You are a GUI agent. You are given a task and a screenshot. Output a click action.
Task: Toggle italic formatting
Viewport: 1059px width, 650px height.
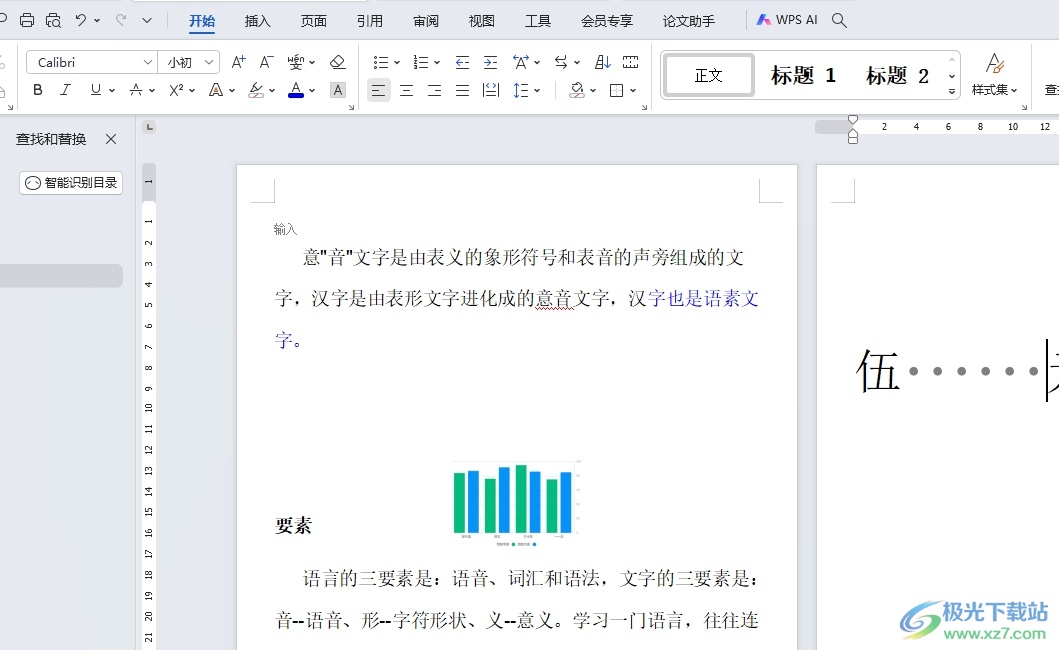tap(66, 90)
